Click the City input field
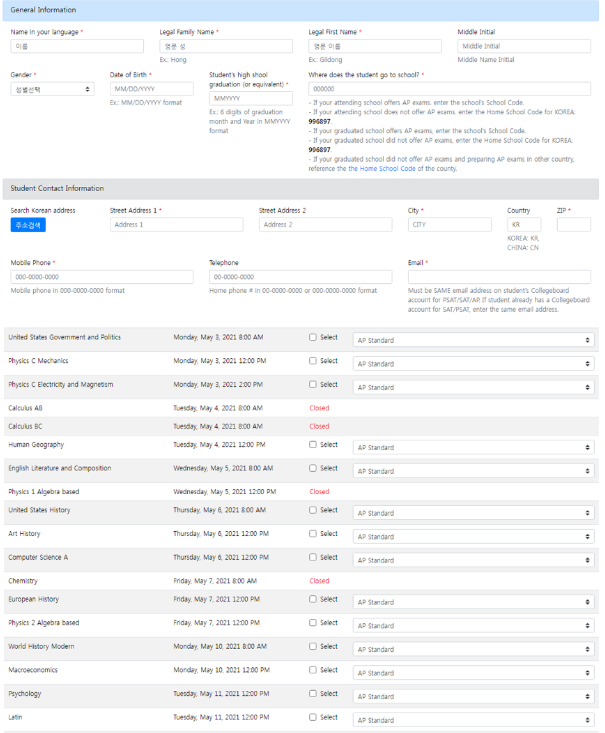This screenshot has height=733, width=605. (449, 225)
